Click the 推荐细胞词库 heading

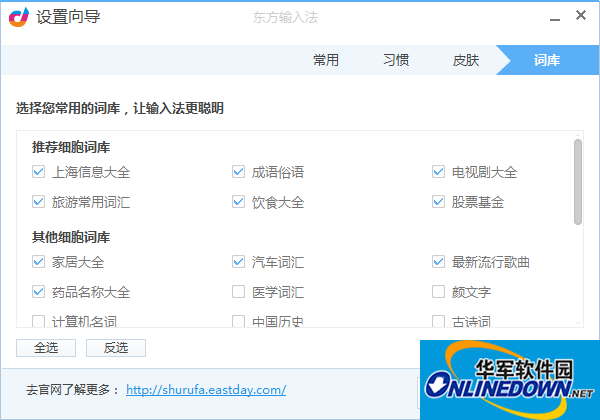coord(71,147)
